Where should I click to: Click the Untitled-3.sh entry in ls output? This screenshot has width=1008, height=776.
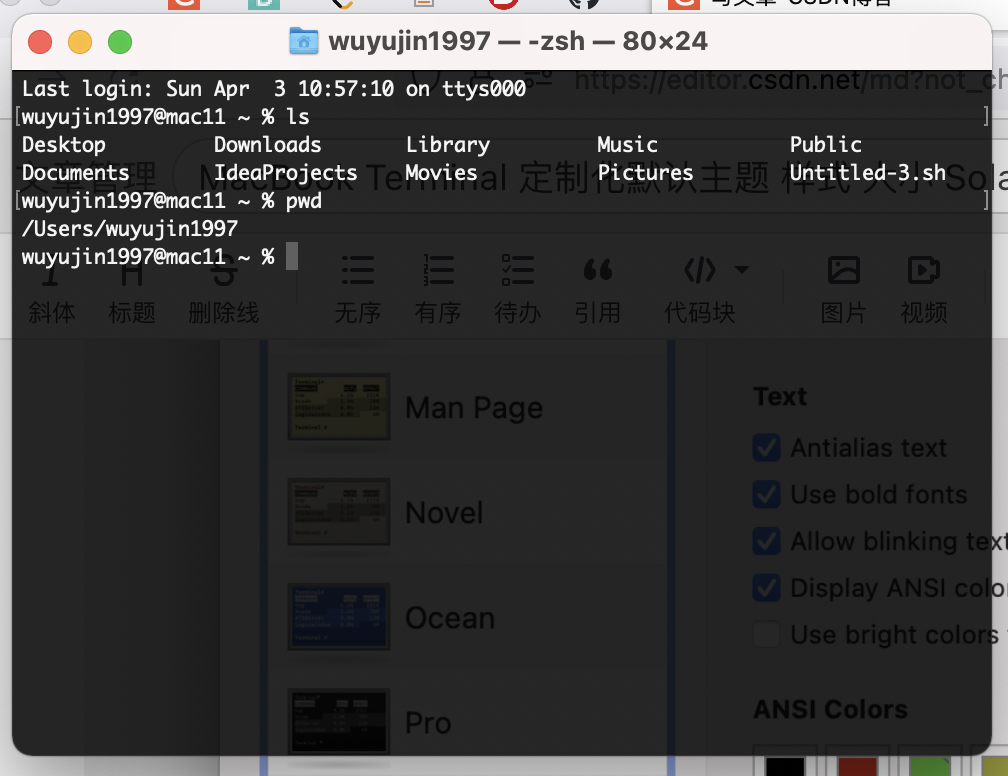867,173
